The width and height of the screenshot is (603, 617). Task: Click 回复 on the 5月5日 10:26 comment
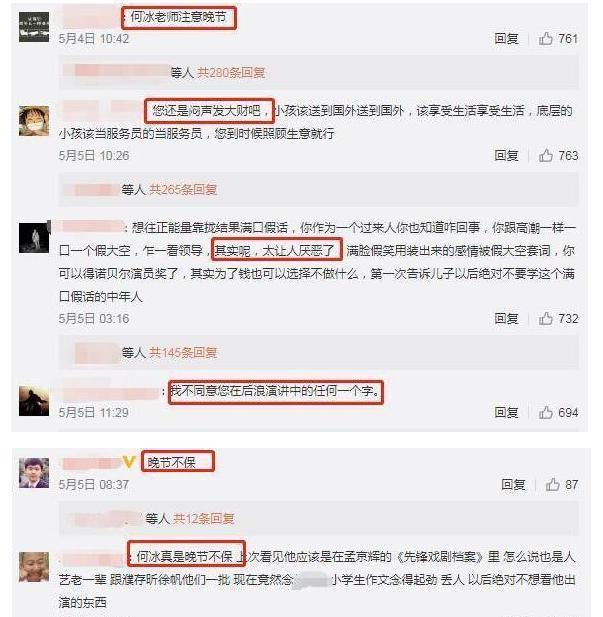[x=506, y=155]
